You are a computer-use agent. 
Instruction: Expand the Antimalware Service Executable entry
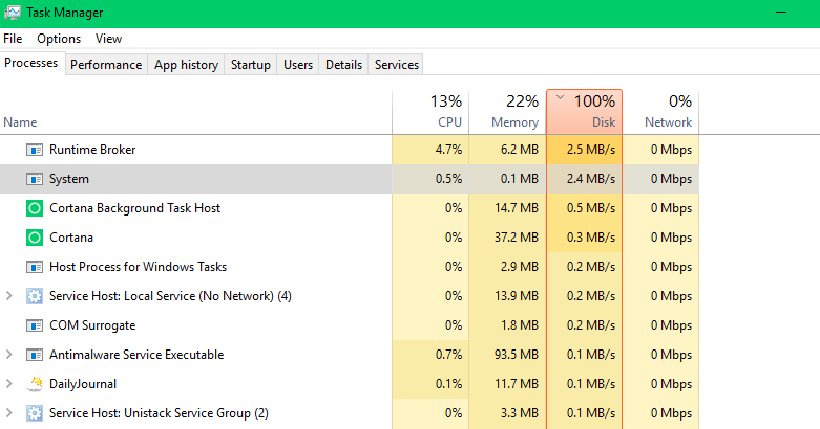(9, 355)
